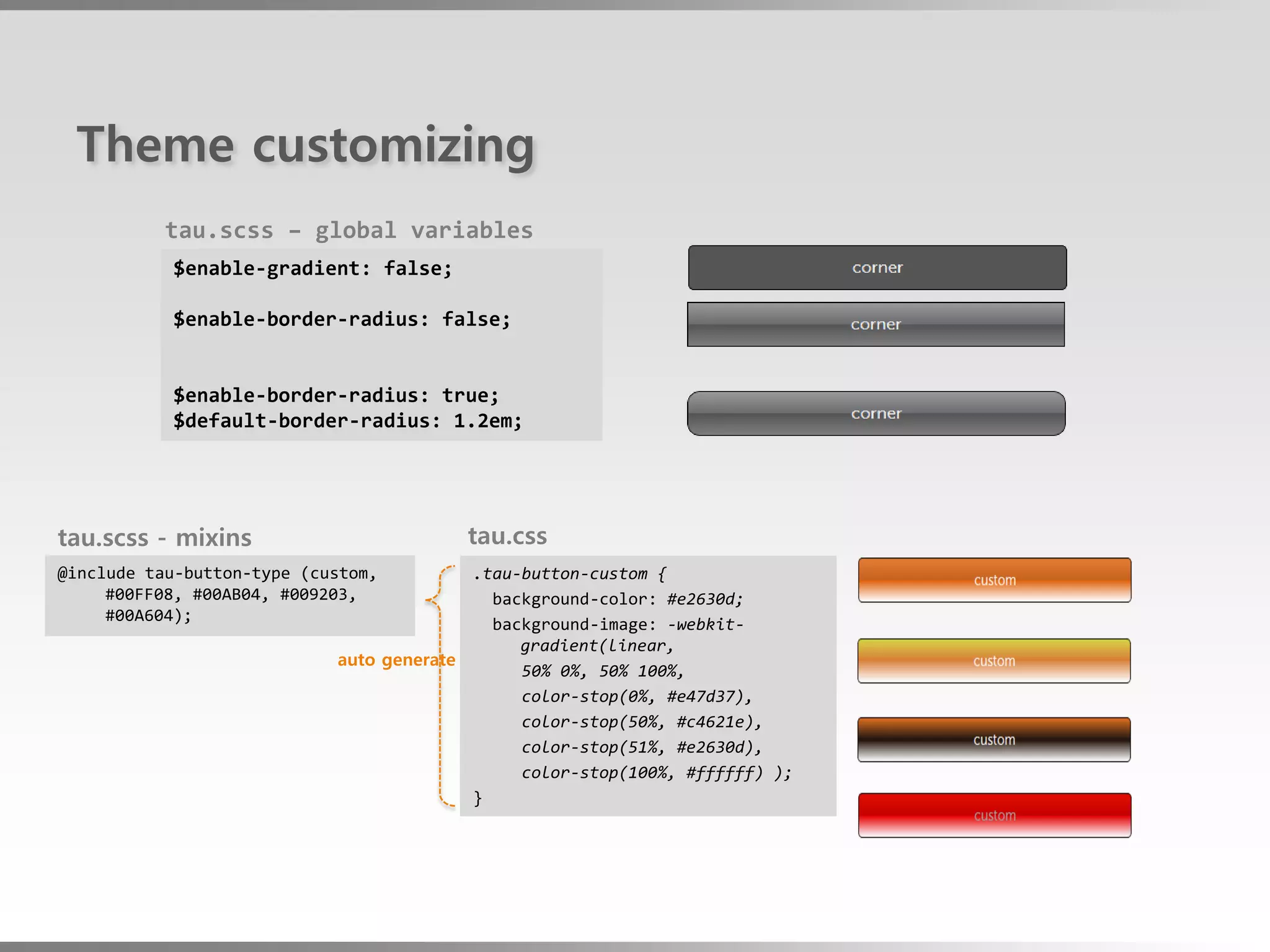Click the tau.scss - mixins heading

154,537
